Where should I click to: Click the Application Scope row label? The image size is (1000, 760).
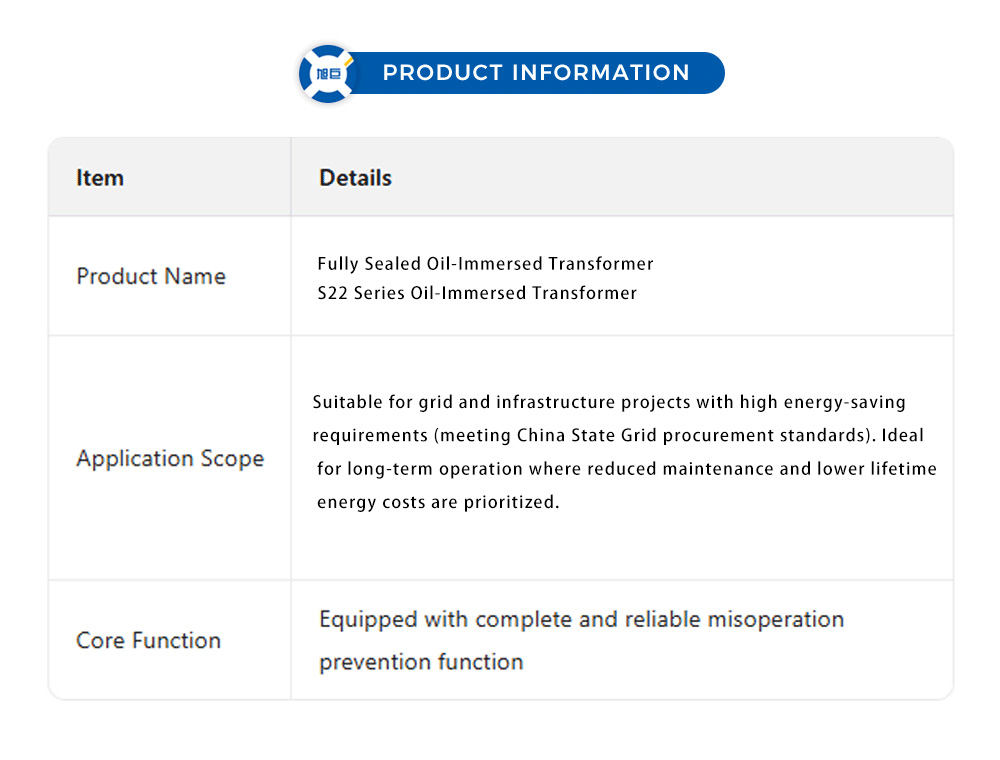(x=170, y=459)
